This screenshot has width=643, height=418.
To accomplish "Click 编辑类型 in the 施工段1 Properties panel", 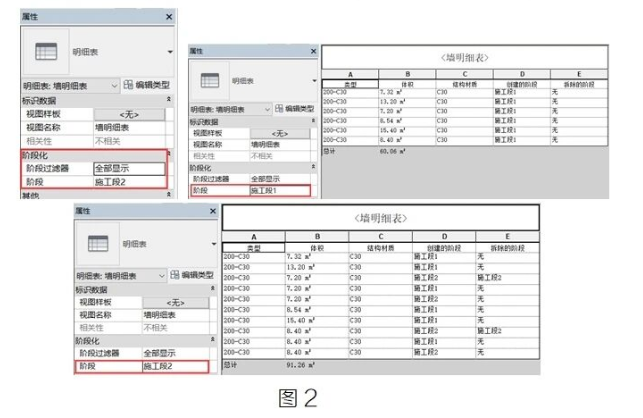I will click(x=294, y=109).
